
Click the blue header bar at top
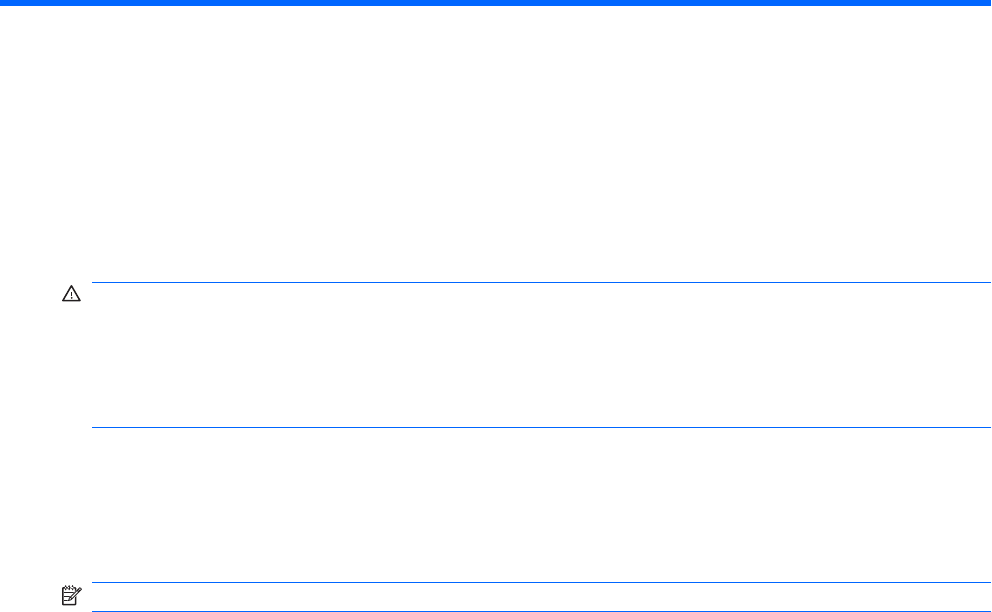tap(496, 3)
